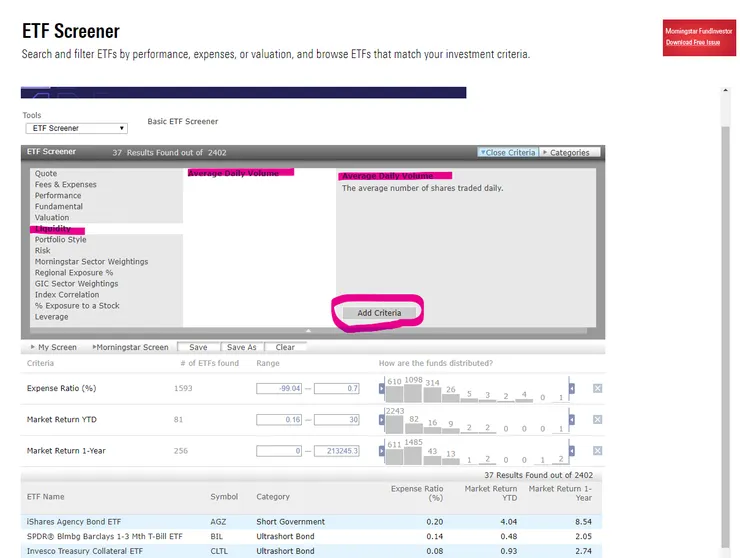Sort results by Category column

273,497
